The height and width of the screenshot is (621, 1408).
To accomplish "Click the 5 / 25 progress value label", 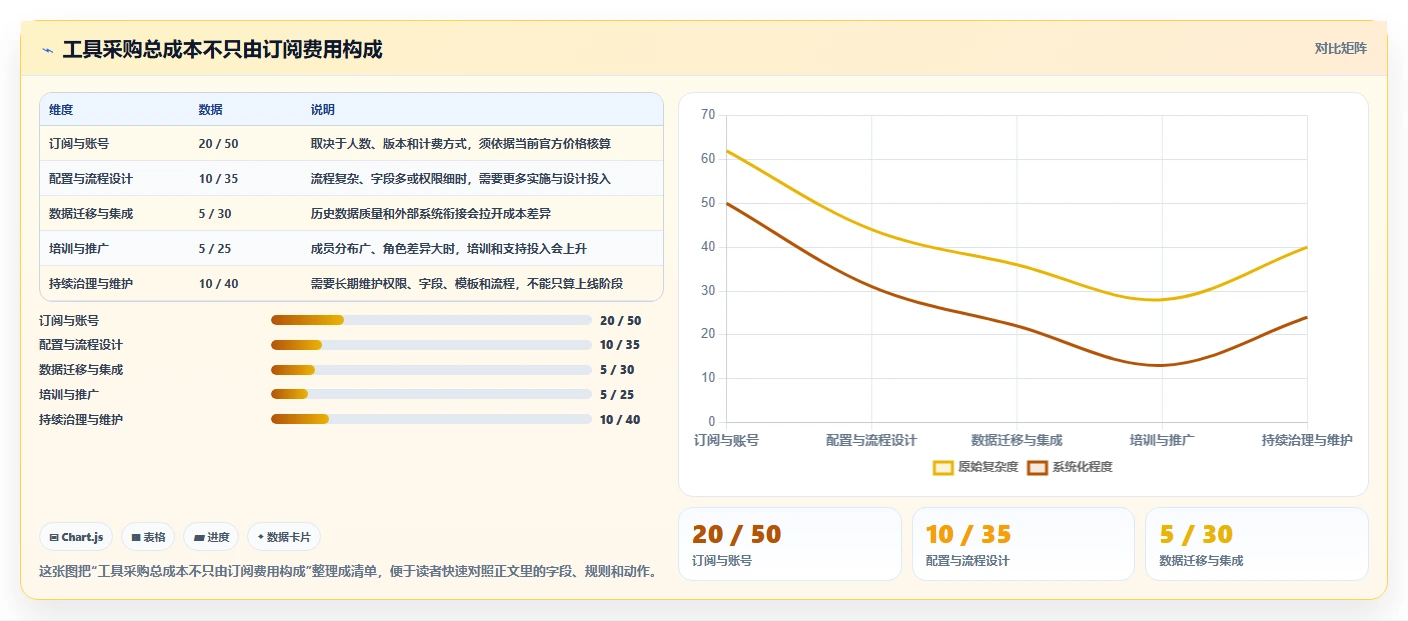I will 617,395.
